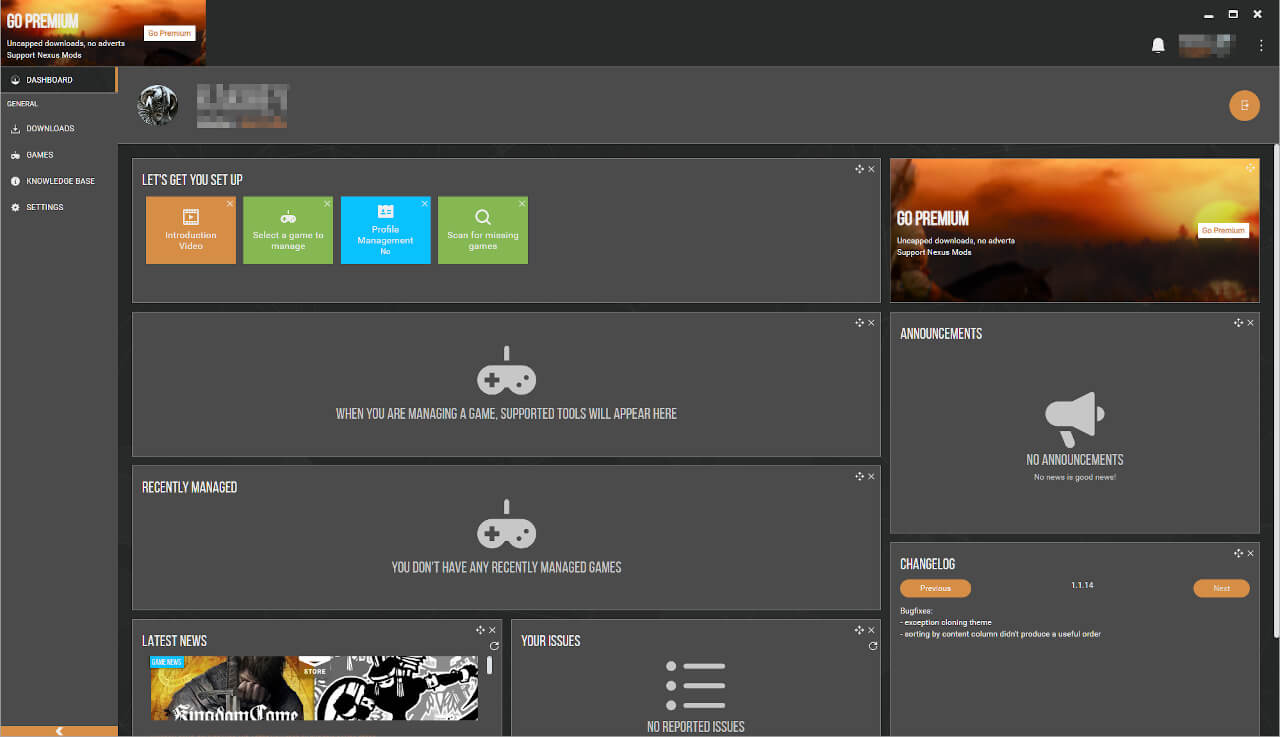Open the notifications bell

coord(1158,45)
